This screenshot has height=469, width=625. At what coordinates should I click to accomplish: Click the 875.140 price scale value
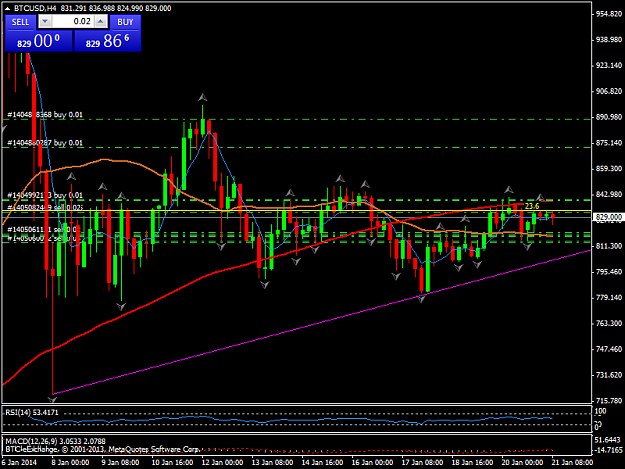tap(609, 143)
